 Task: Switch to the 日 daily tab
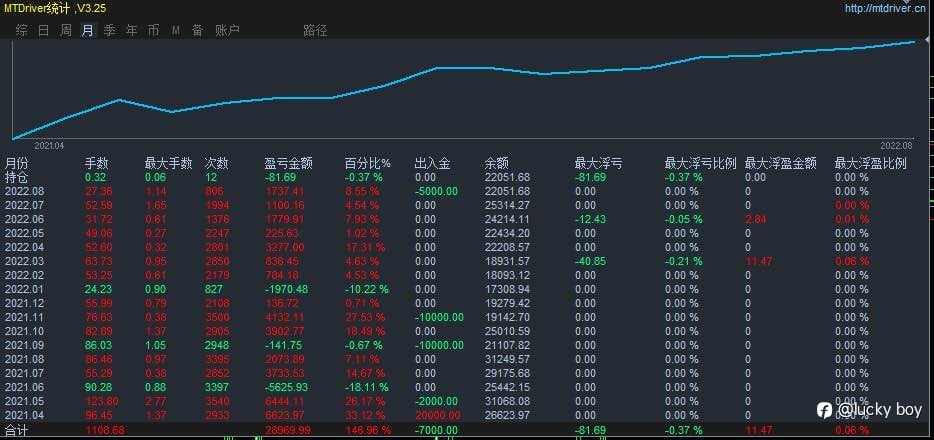pos(43,30)
